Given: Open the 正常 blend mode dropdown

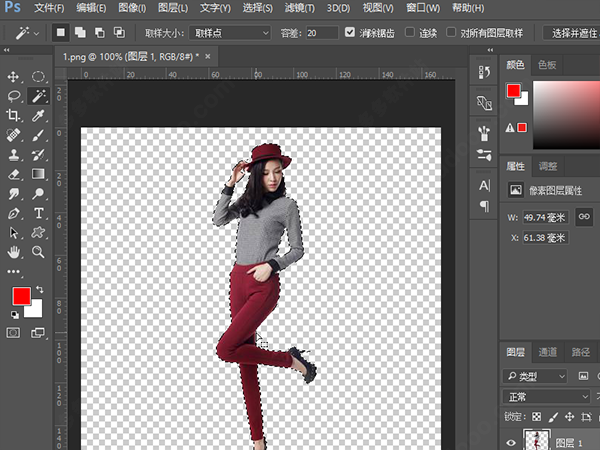Looking at the screenshot, I should pos(546,397).
